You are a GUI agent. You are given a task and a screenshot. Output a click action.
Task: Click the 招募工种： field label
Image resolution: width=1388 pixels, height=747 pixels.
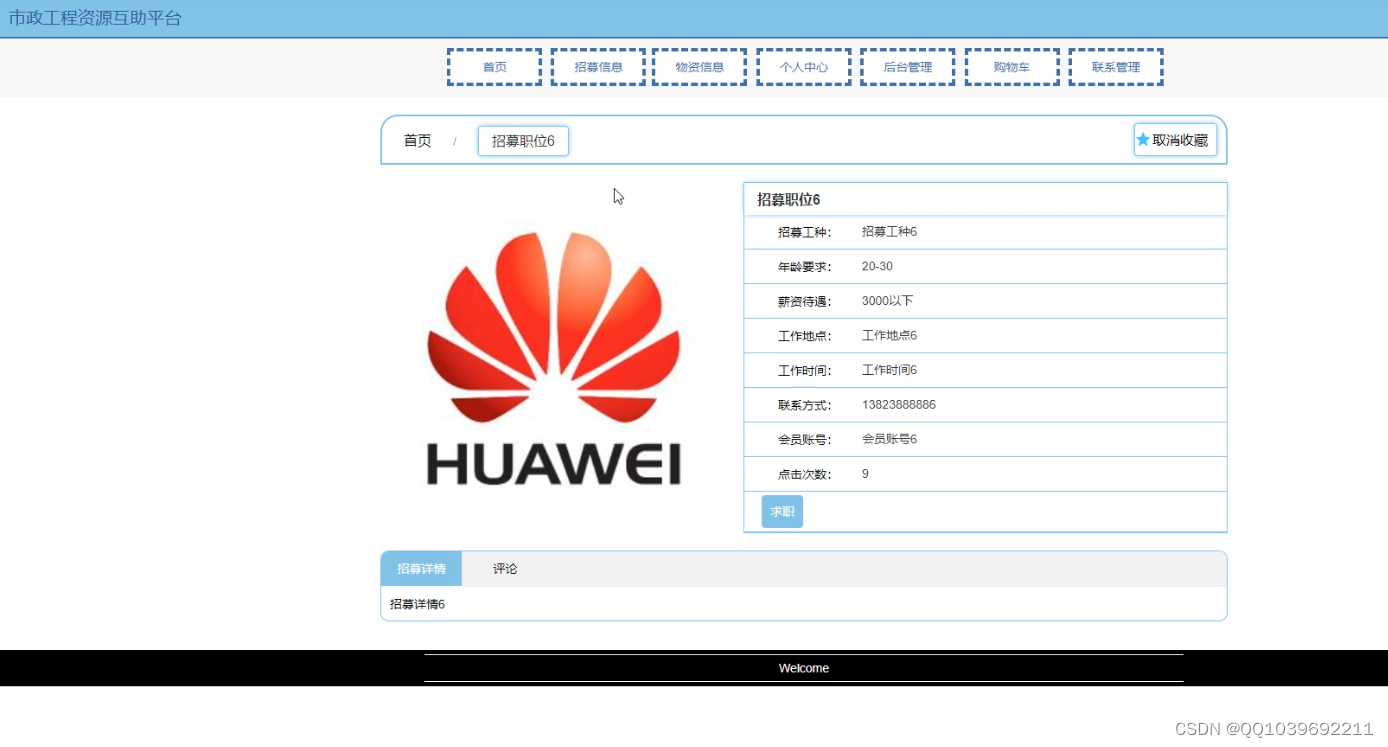coord(804,232)
